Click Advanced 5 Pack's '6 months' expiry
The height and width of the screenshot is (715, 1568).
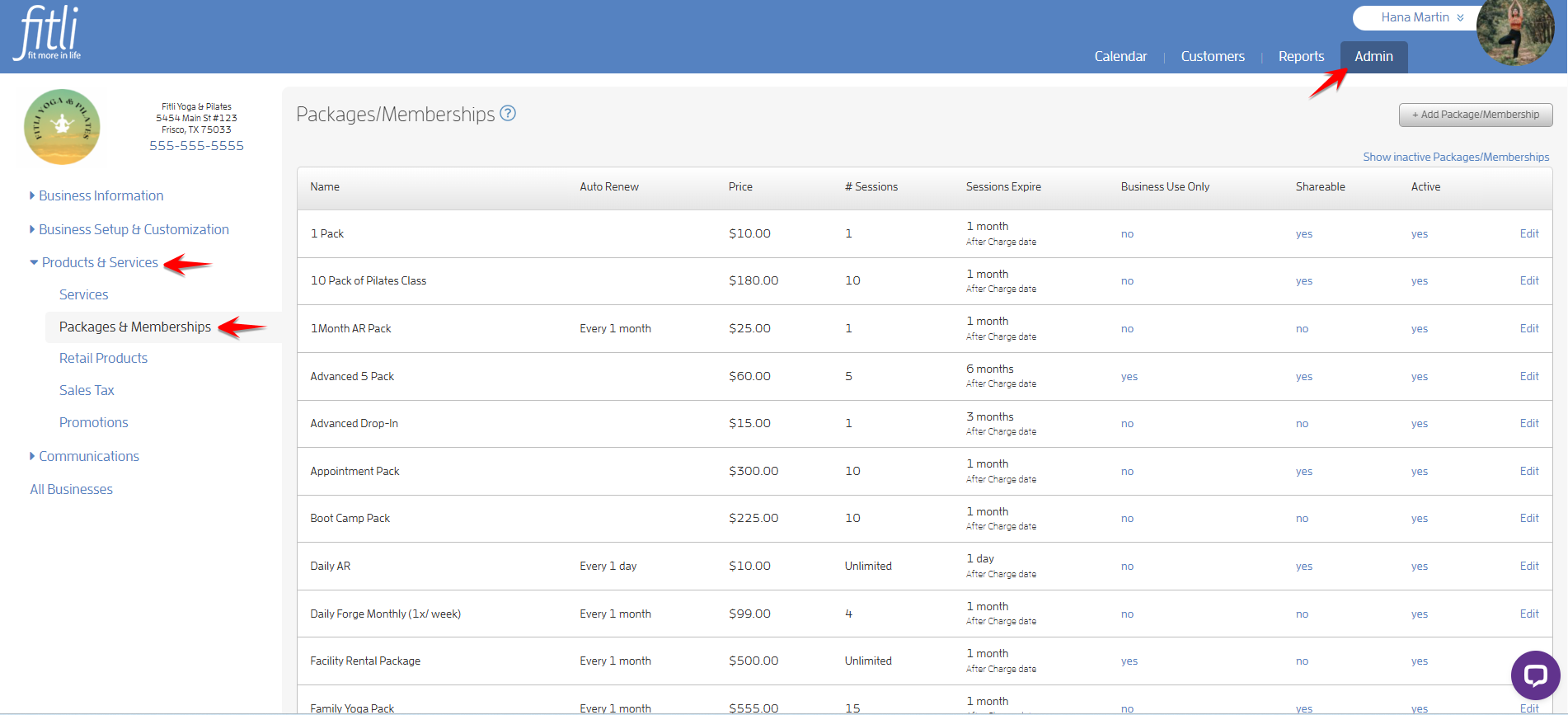coord(990,369)
